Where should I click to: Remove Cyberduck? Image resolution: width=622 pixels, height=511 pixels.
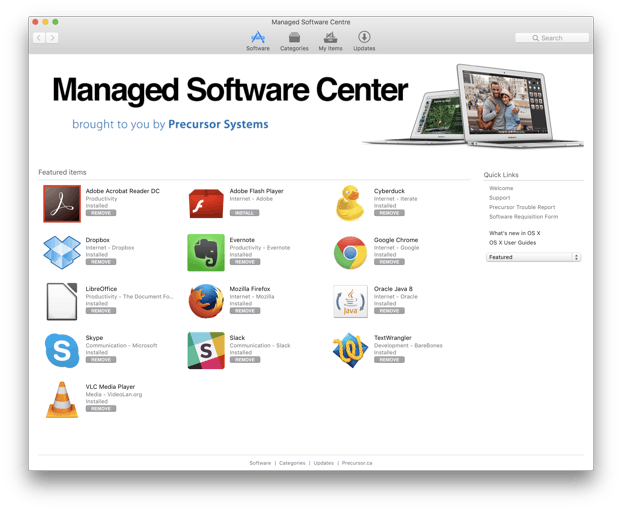(x=389, y=213)
